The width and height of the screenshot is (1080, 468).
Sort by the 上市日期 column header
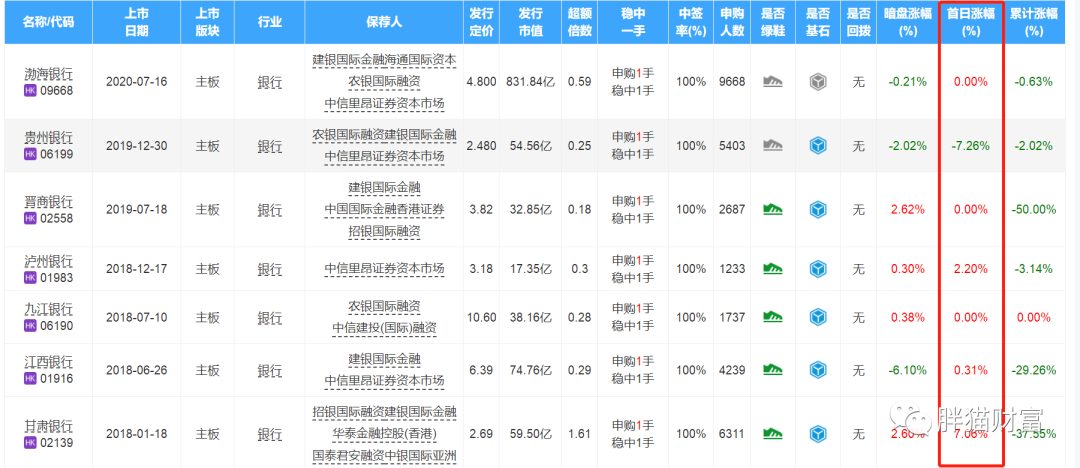click(136, 22)
